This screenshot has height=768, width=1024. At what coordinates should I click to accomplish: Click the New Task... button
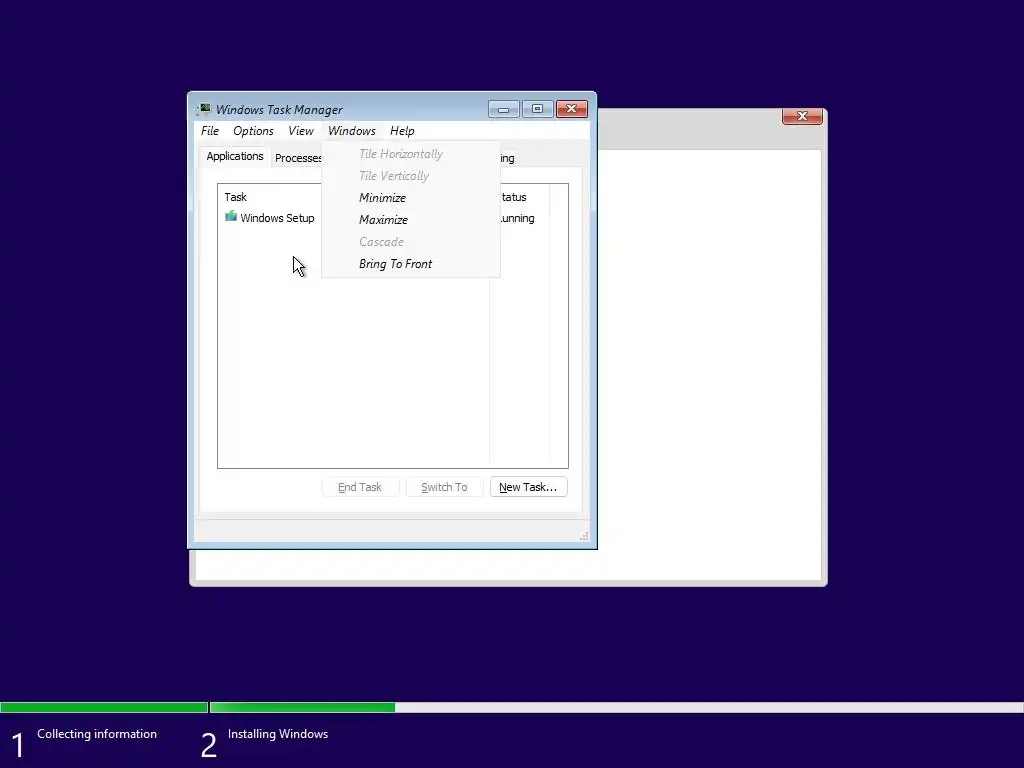coord(528,487)
